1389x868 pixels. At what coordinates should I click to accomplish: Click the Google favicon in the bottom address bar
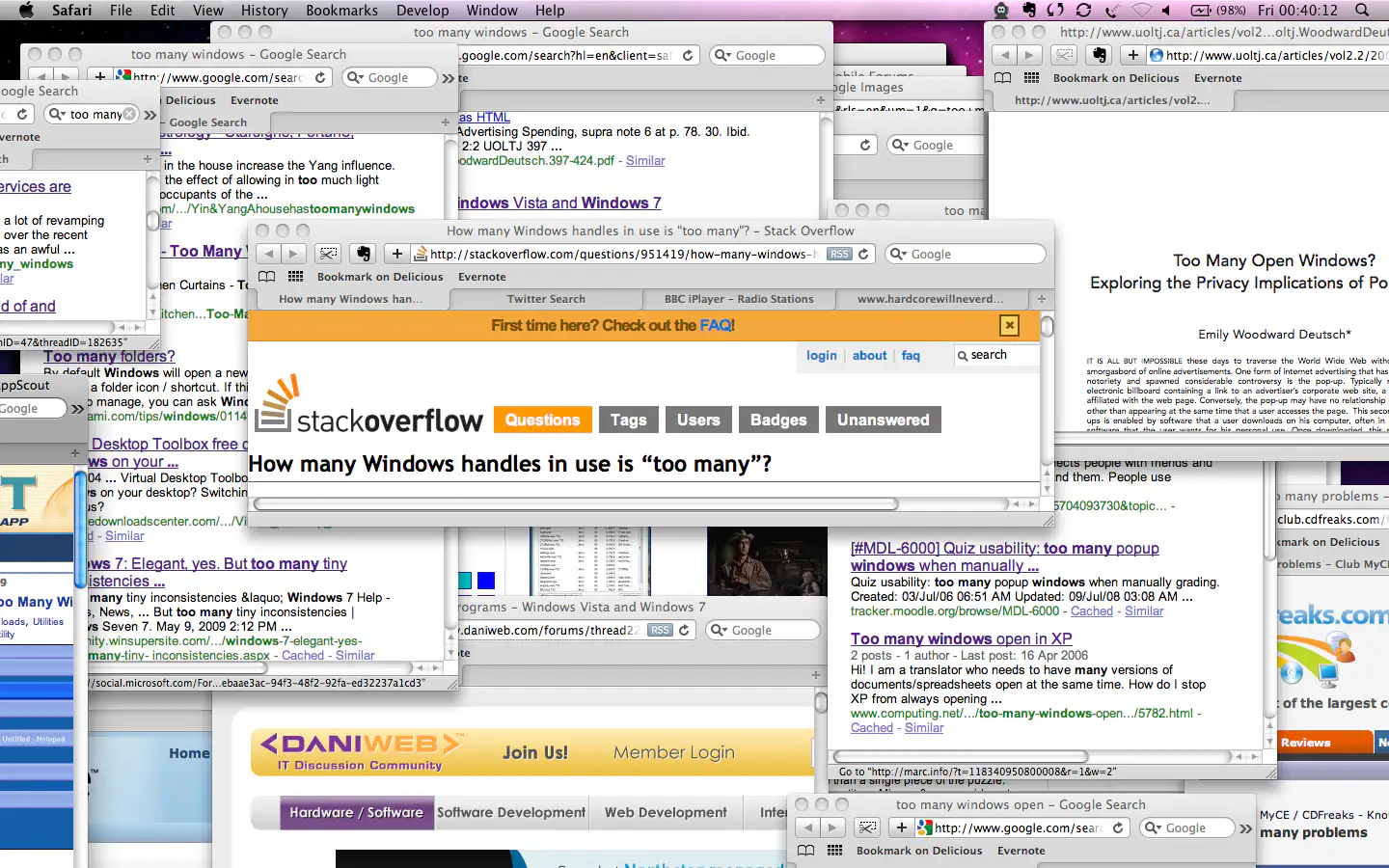pos(923,827)
